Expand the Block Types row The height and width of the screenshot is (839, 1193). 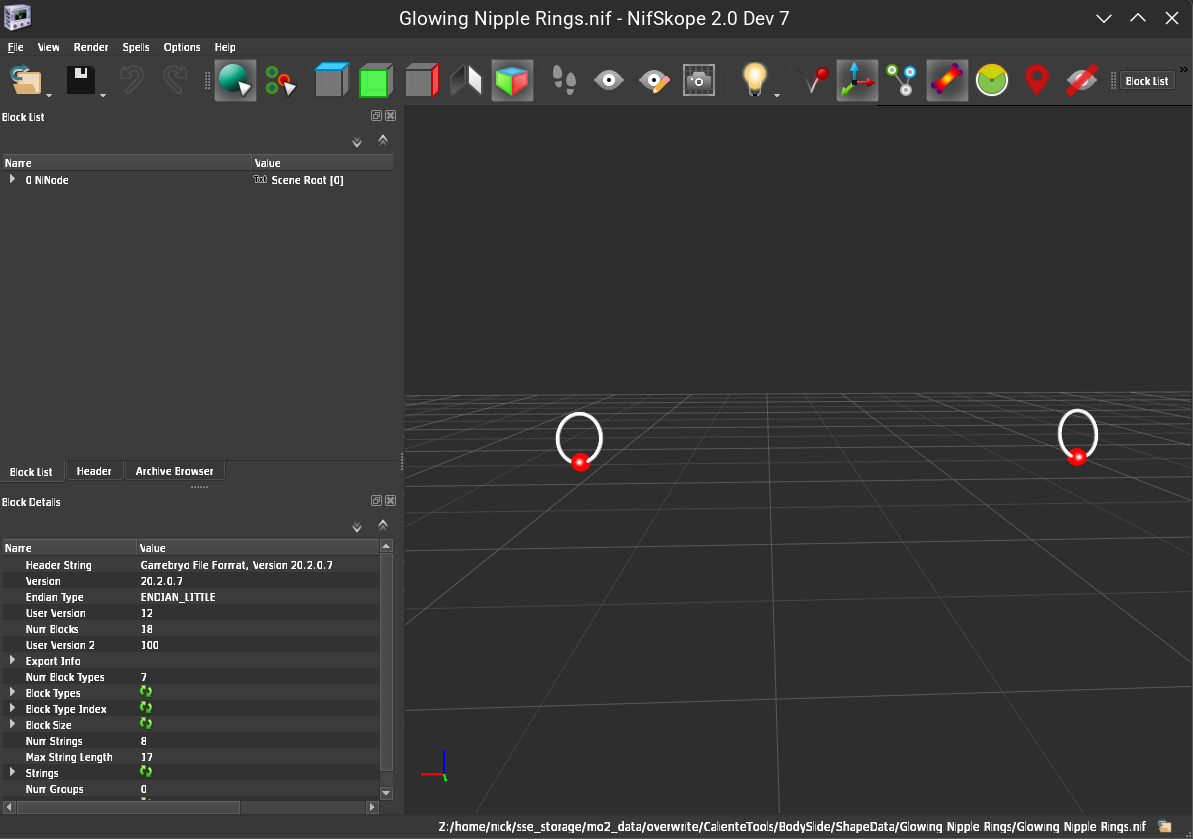click(x=12, y=692)
